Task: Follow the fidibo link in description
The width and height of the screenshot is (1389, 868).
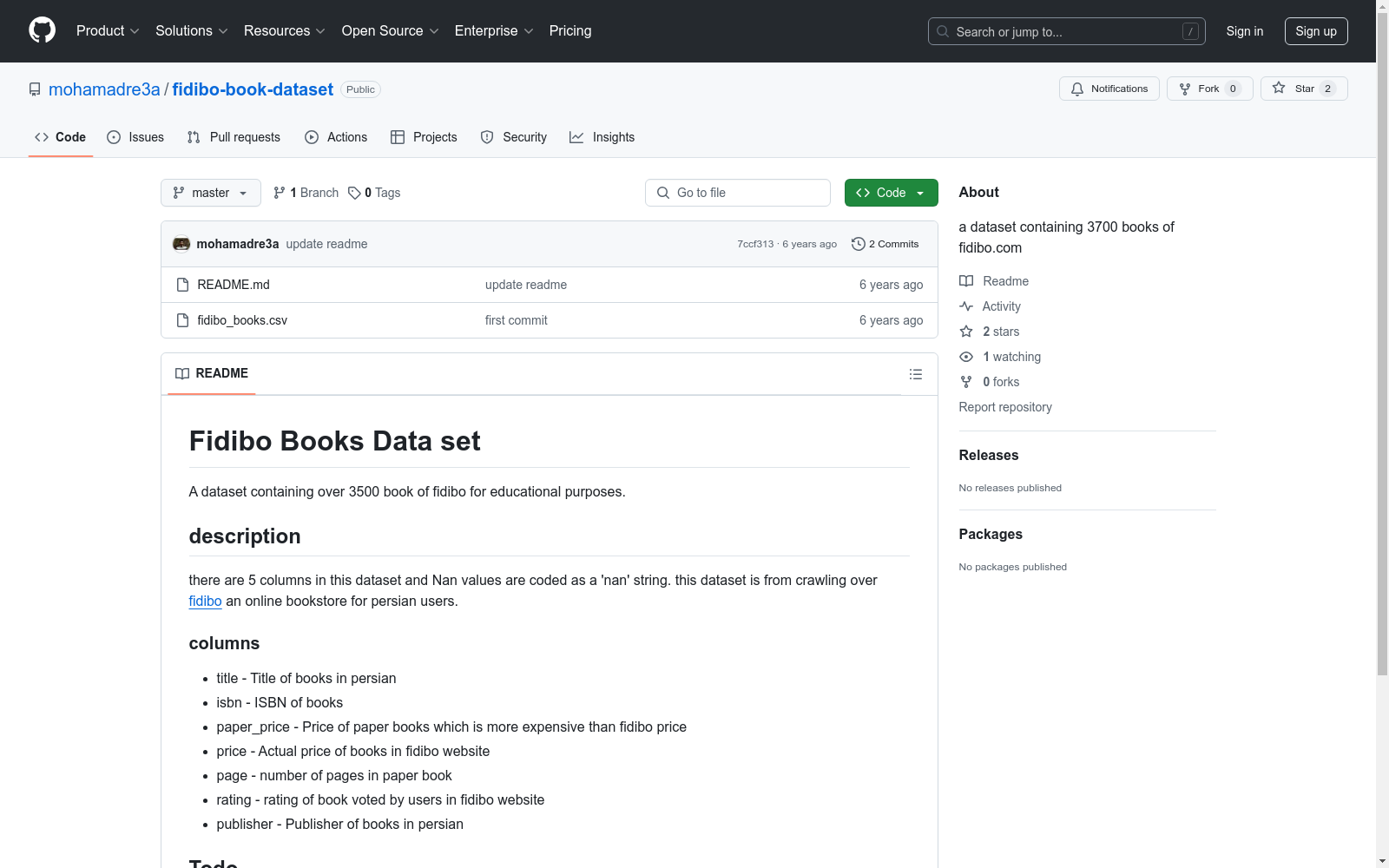Action: tap(205, 602)
